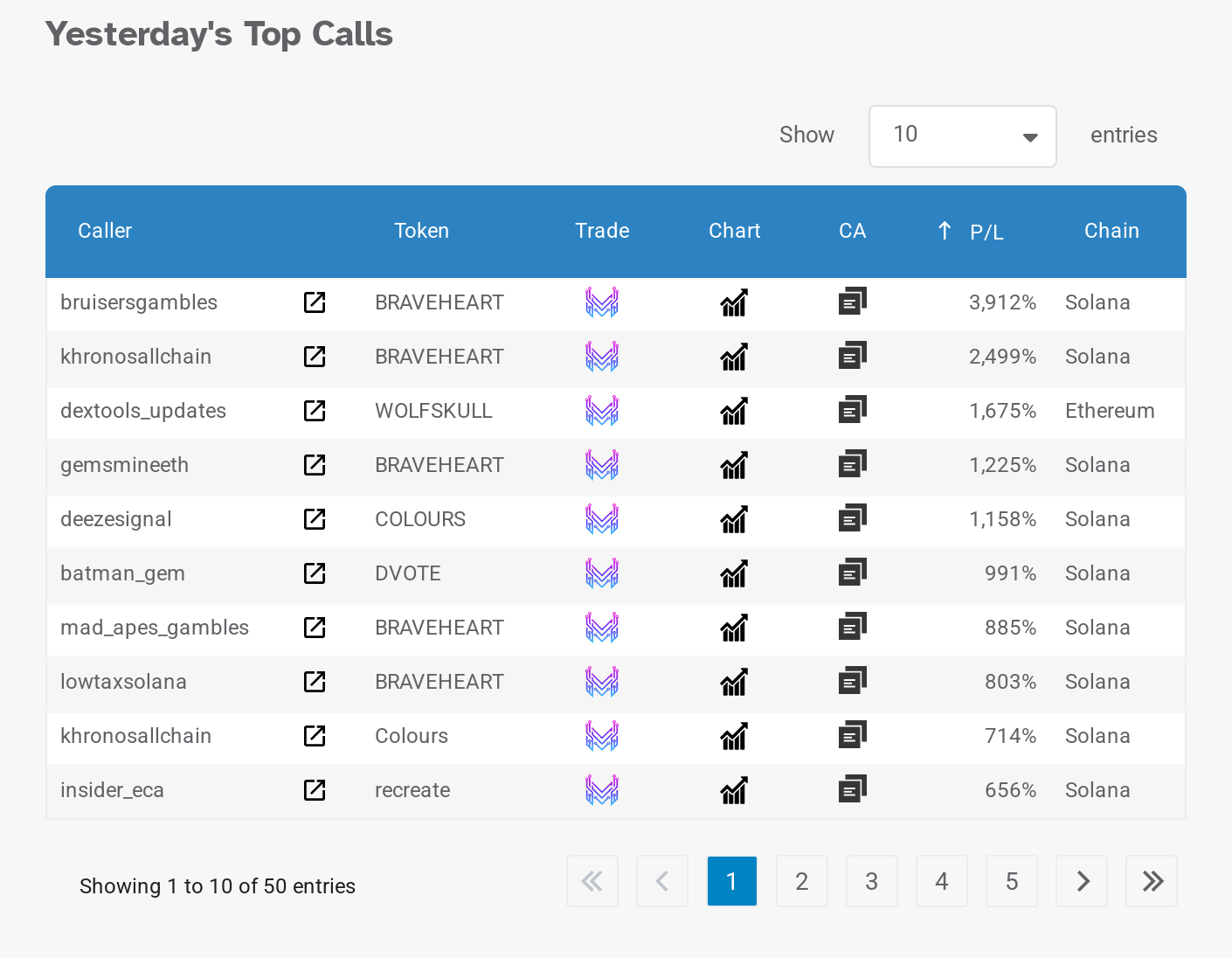
Task: Go to next page using arrow
Action: (1082, 881)
